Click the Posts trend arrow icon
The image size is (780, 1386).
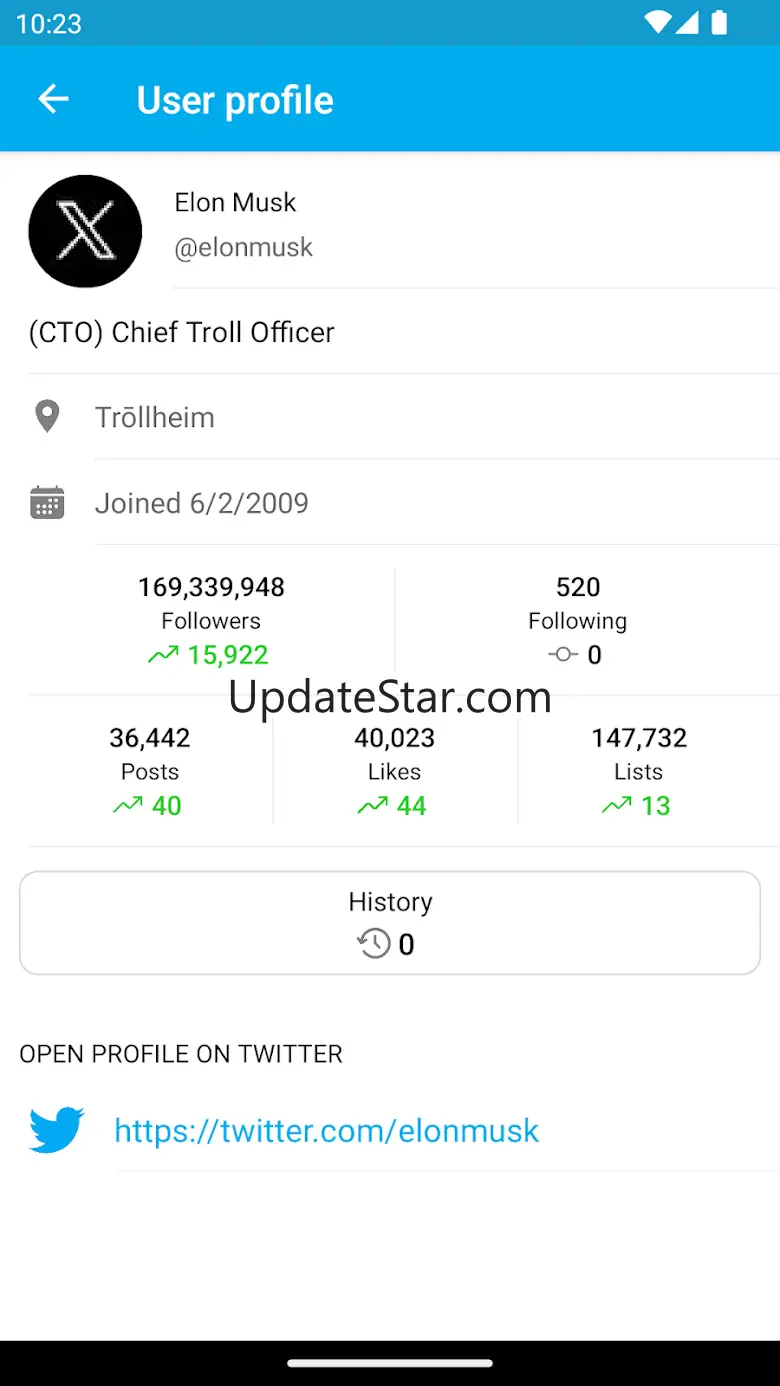pos(128,806)
